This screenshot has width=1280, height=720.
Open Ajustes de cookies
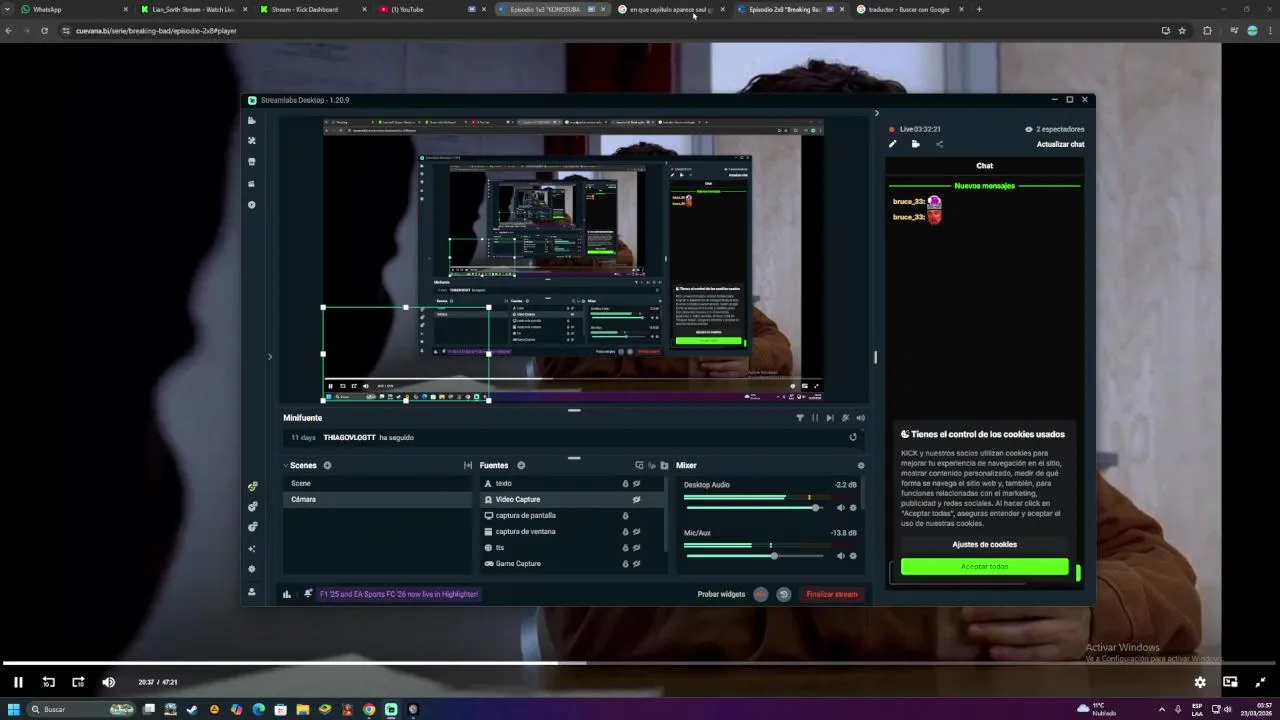click(x=984, y=545)
